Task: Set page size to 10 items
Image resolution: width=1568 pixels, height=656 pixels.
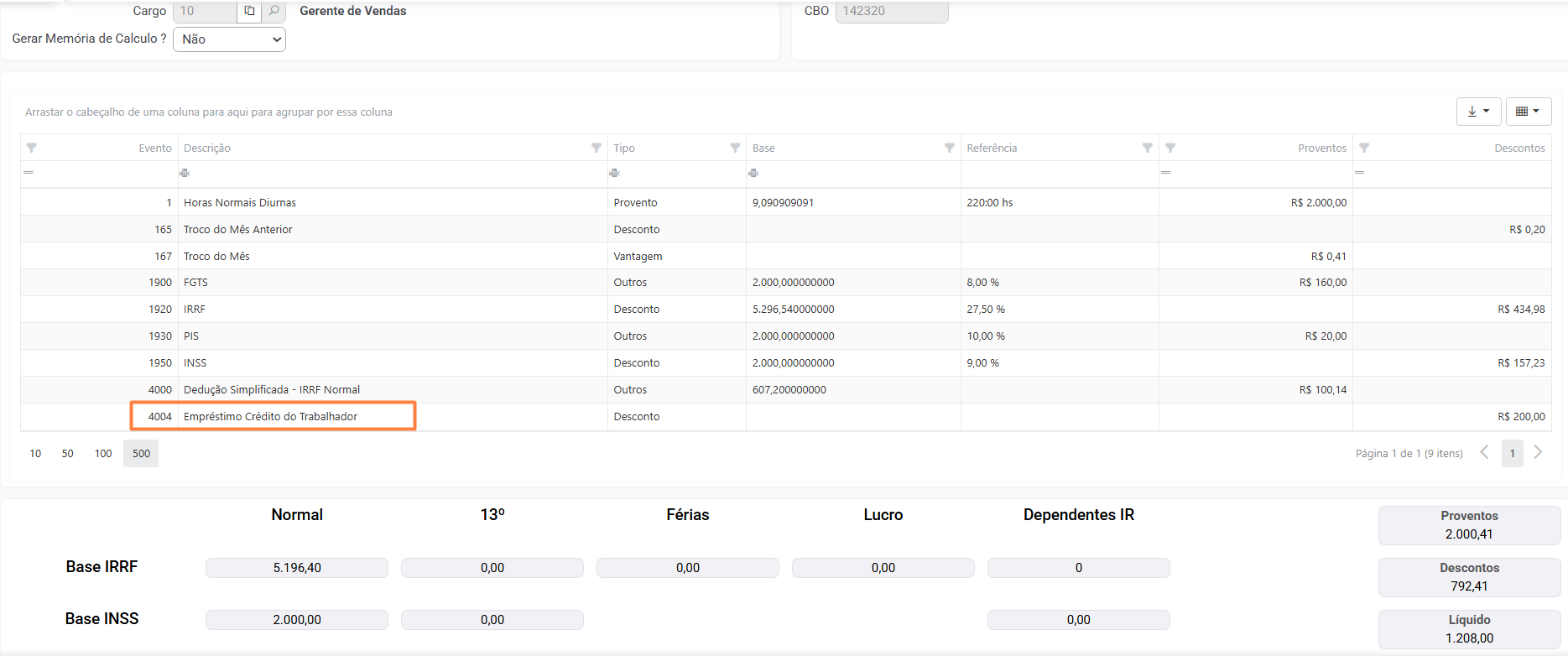Action: pyautogui.click(x=35, y=454)
